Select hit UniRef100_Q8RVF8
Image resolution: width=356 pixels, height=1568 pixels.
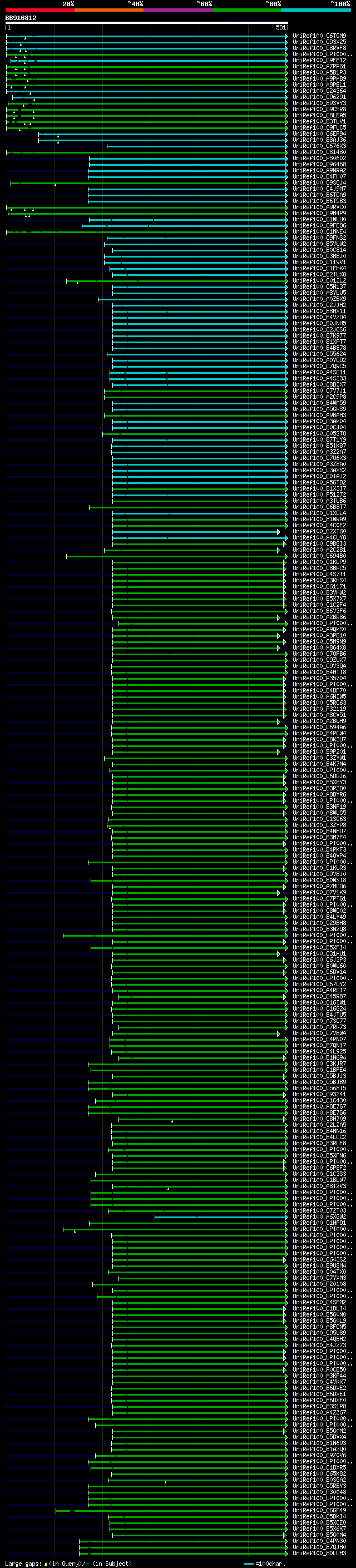tap(319, 48)
